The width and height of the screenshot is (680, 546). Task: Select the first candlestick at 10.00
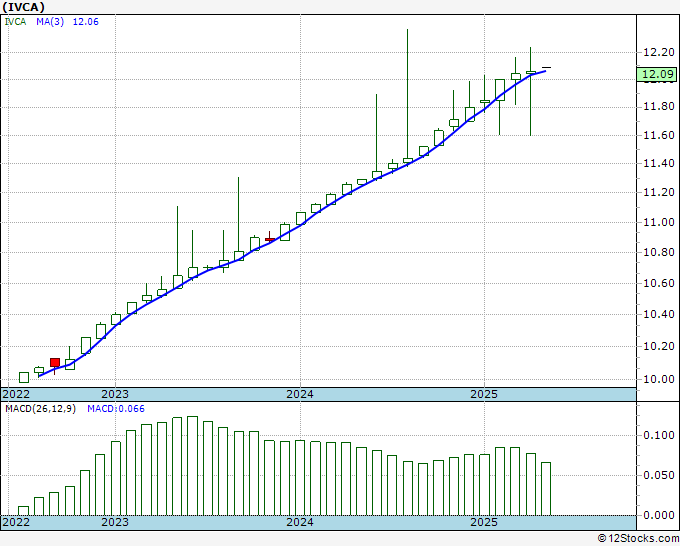coord(24,377)
